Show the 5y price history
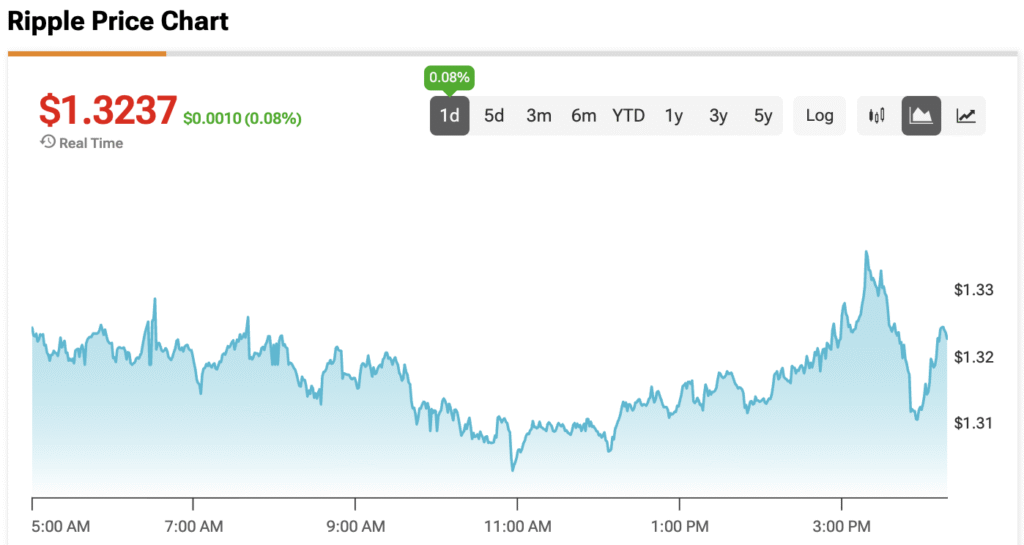 pos(763,116)
